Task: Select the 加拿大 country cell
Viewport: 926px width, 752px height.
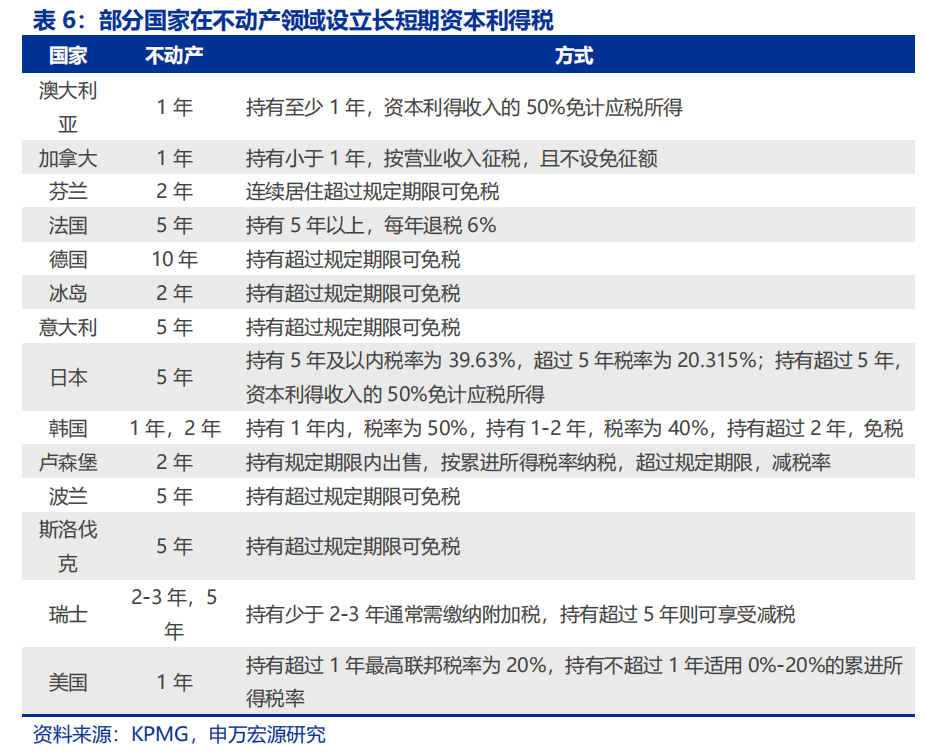Action: (x=68, y=158)
